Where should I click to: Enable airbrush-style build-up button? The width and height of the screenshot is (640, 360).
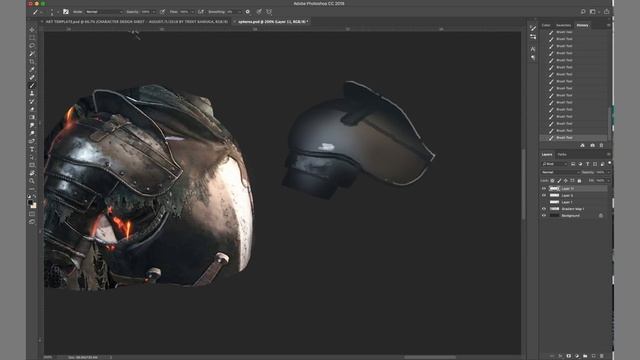click(x=201, y=12)
